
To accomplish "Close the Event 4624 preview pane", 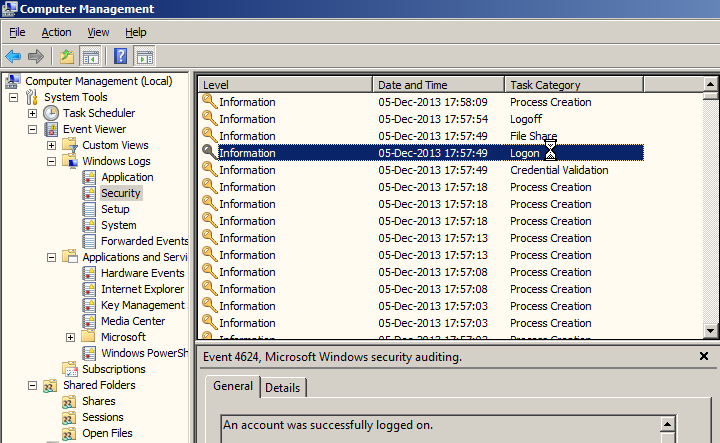I will tap(703, 356).
